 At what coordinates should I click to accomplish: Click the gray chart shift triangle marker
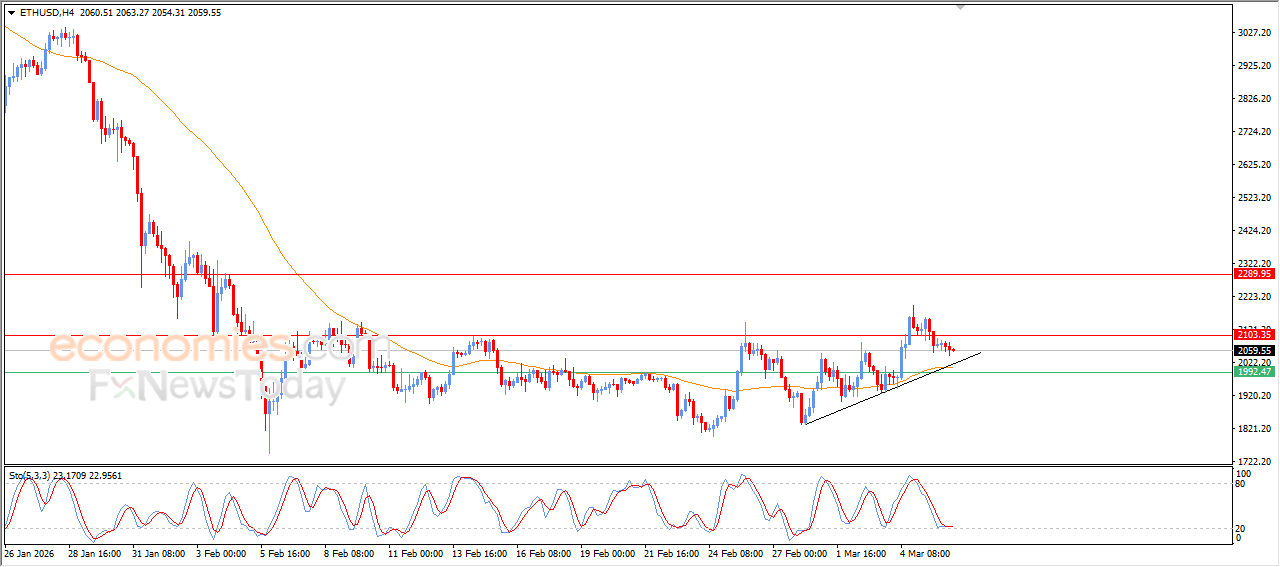coord(961,8)
